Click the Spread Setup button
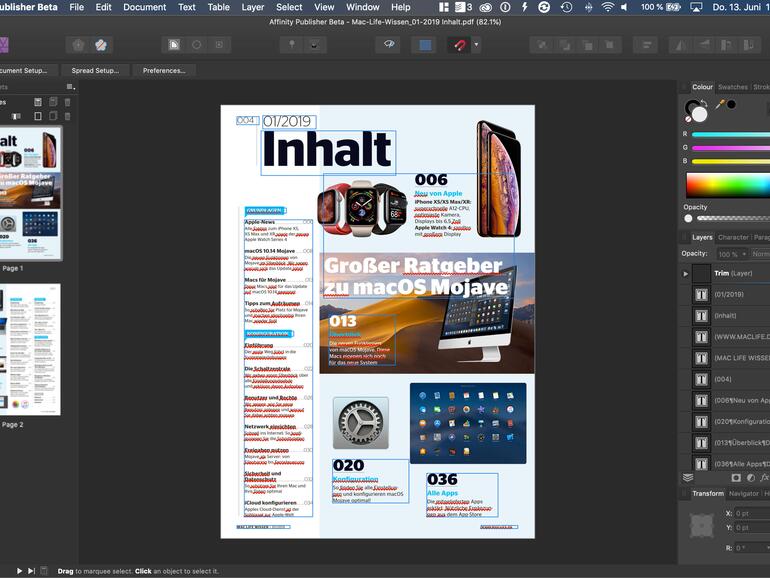Viewport: 770px width, 578px height. click(x=95, y=70)
